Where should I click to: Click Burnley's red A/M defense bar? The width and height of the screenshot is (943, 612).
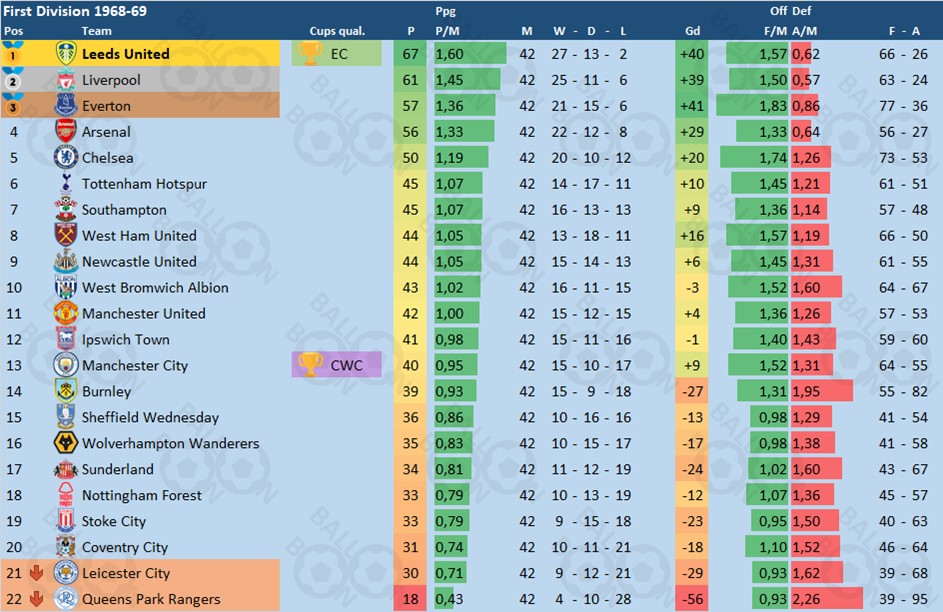click(821, 392)
